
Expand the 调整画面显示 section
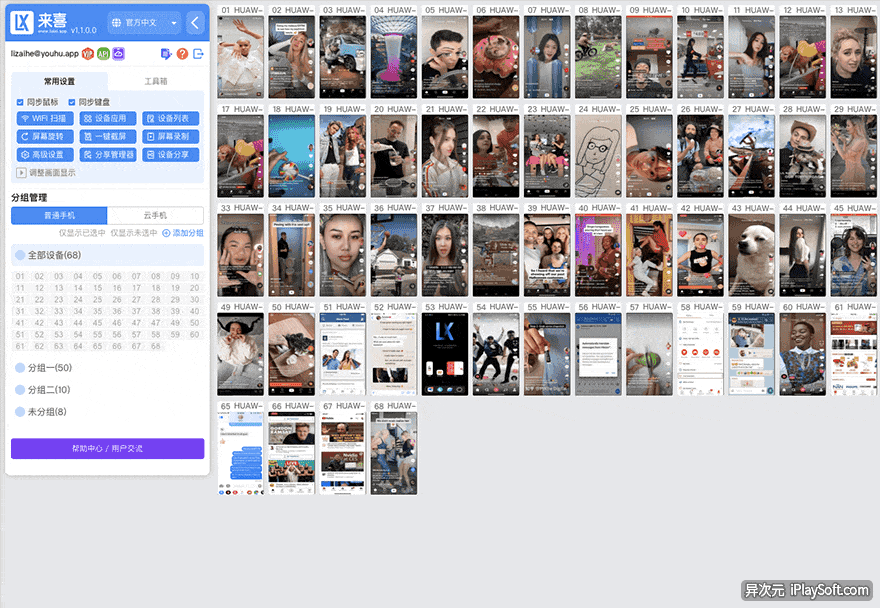46,172
